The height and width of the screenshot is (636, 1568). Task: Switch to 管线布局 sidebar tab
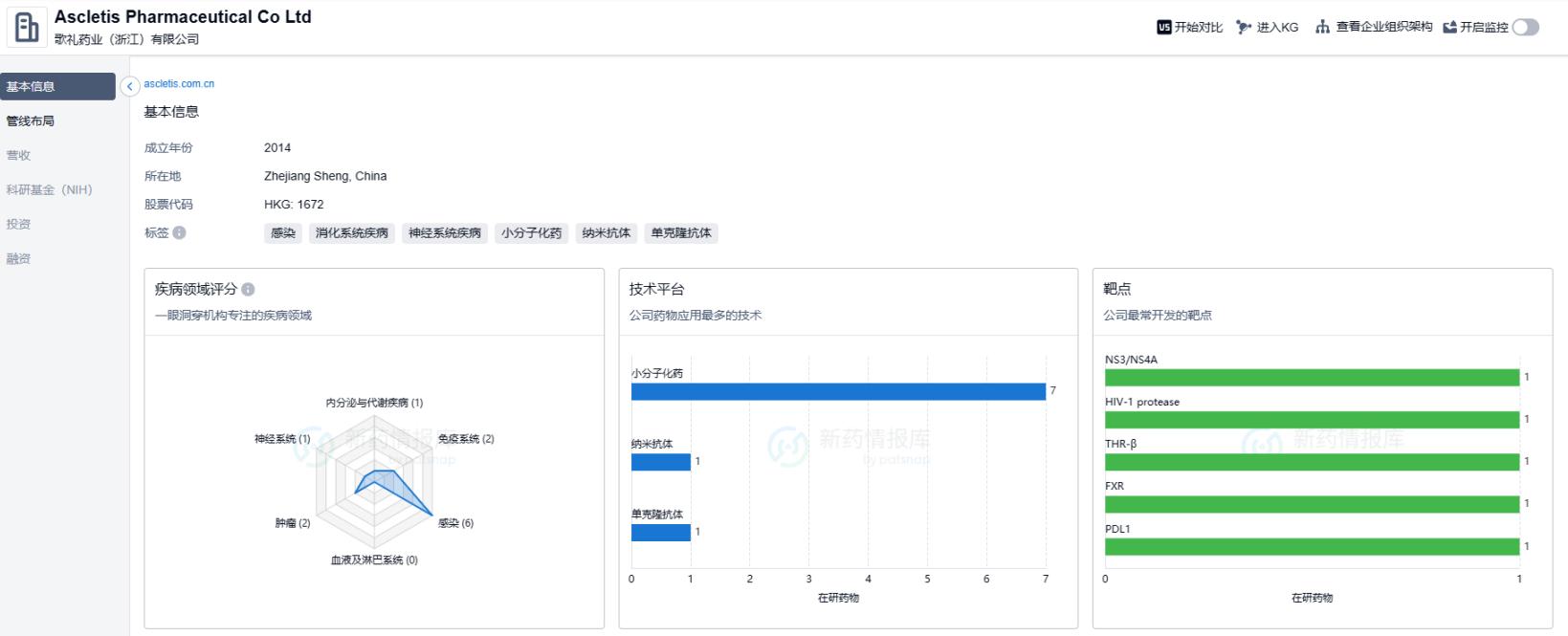31,121
